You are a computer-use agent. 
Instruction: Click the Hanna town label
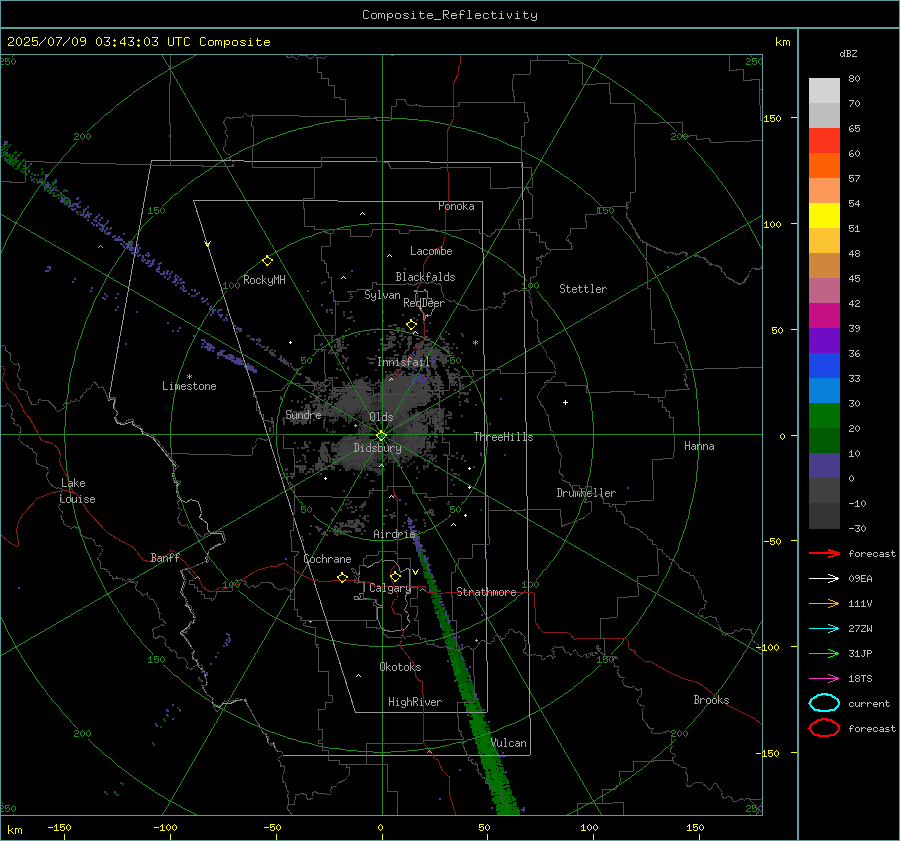point(699,446)
